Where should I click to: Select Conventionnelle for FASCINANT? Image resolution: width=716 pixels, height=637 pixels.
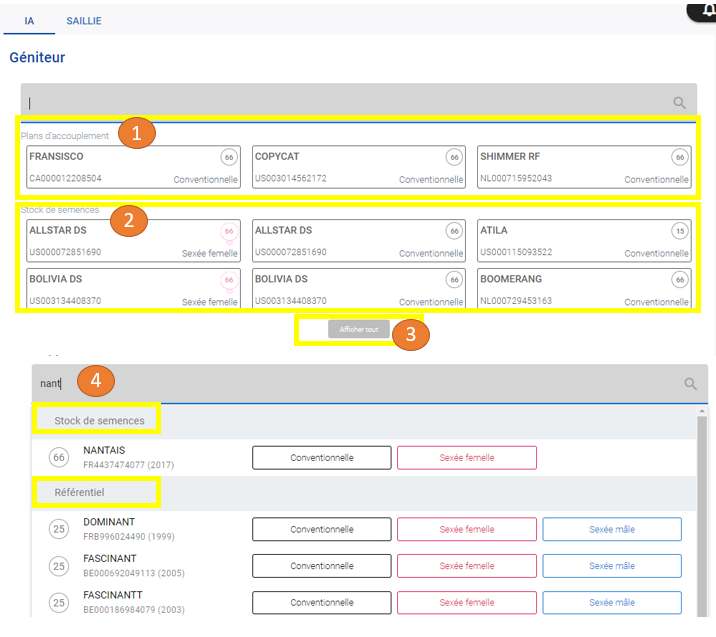322,566
